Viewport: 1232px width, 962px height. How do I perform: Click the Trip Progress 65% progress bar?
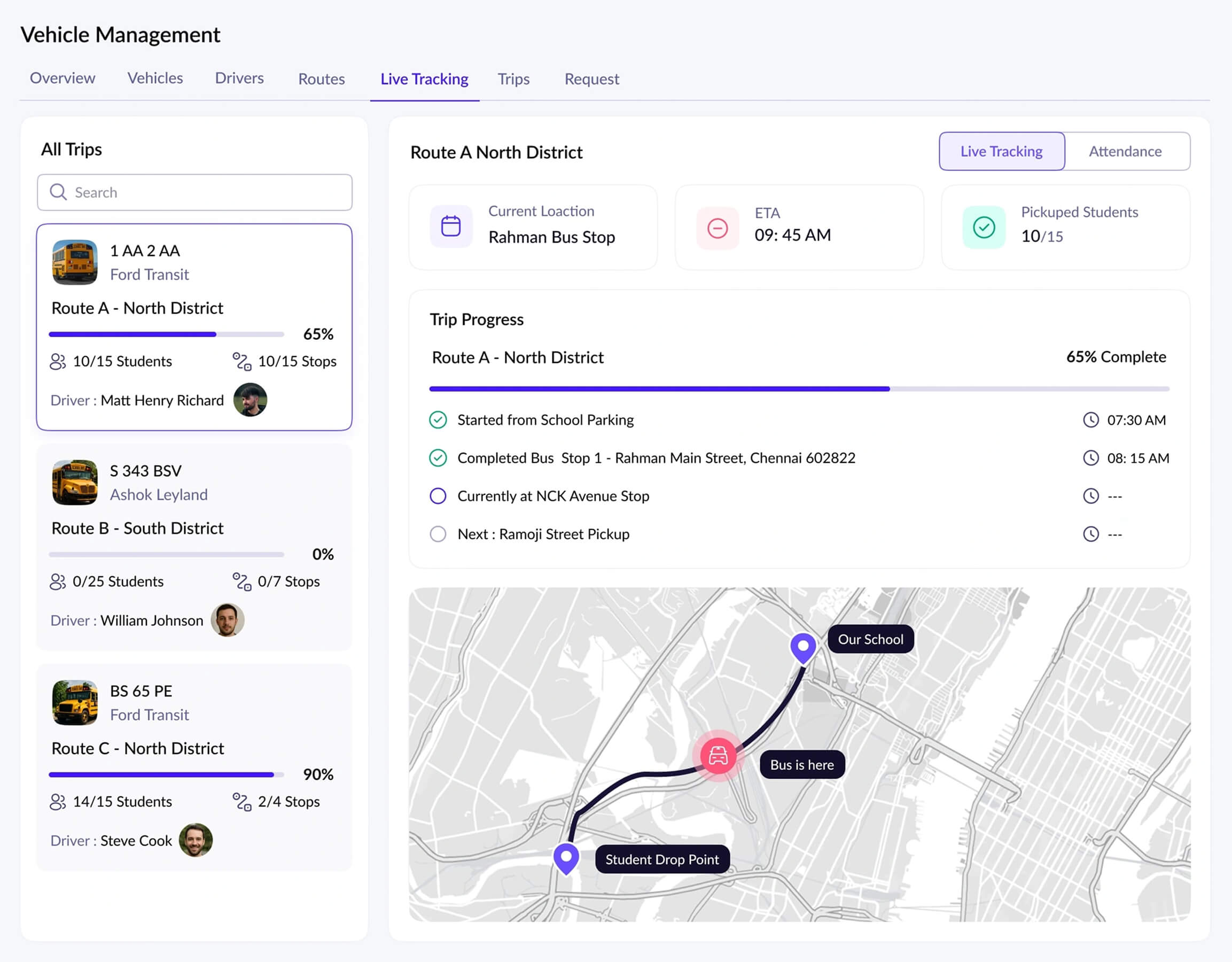pyautogui.click(x=798, y=389)
